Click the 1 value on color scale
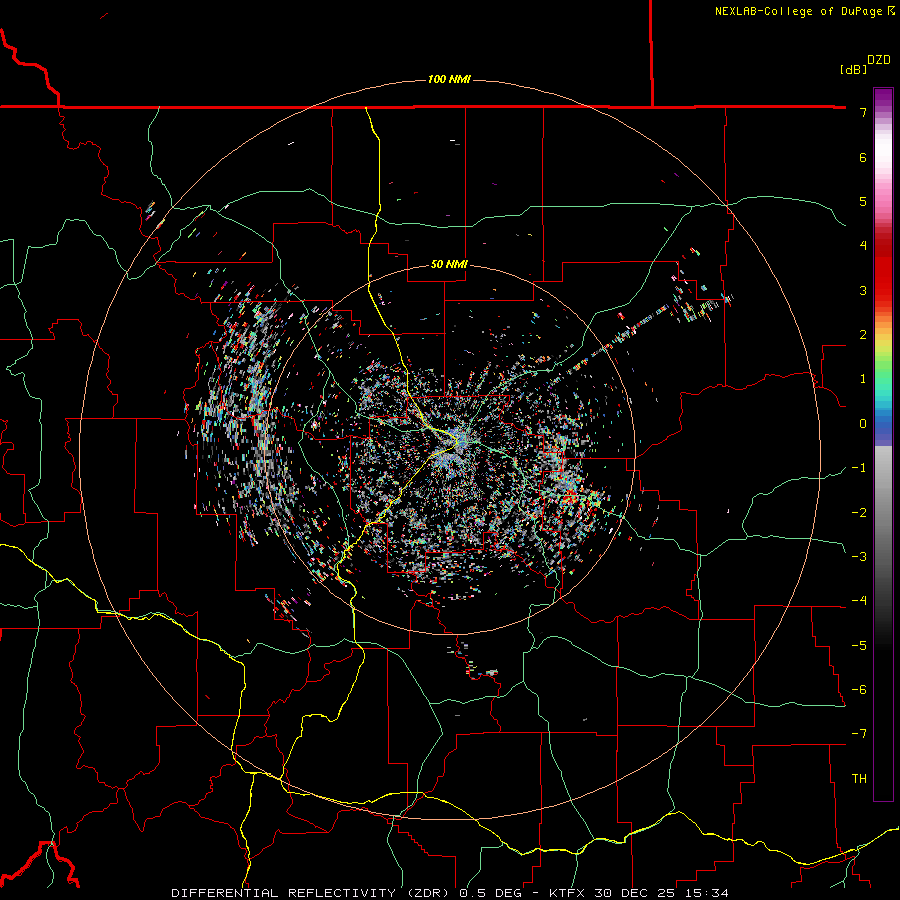This screenshot has height=900, width=900. pyautogui.click(x=863, y=379)
